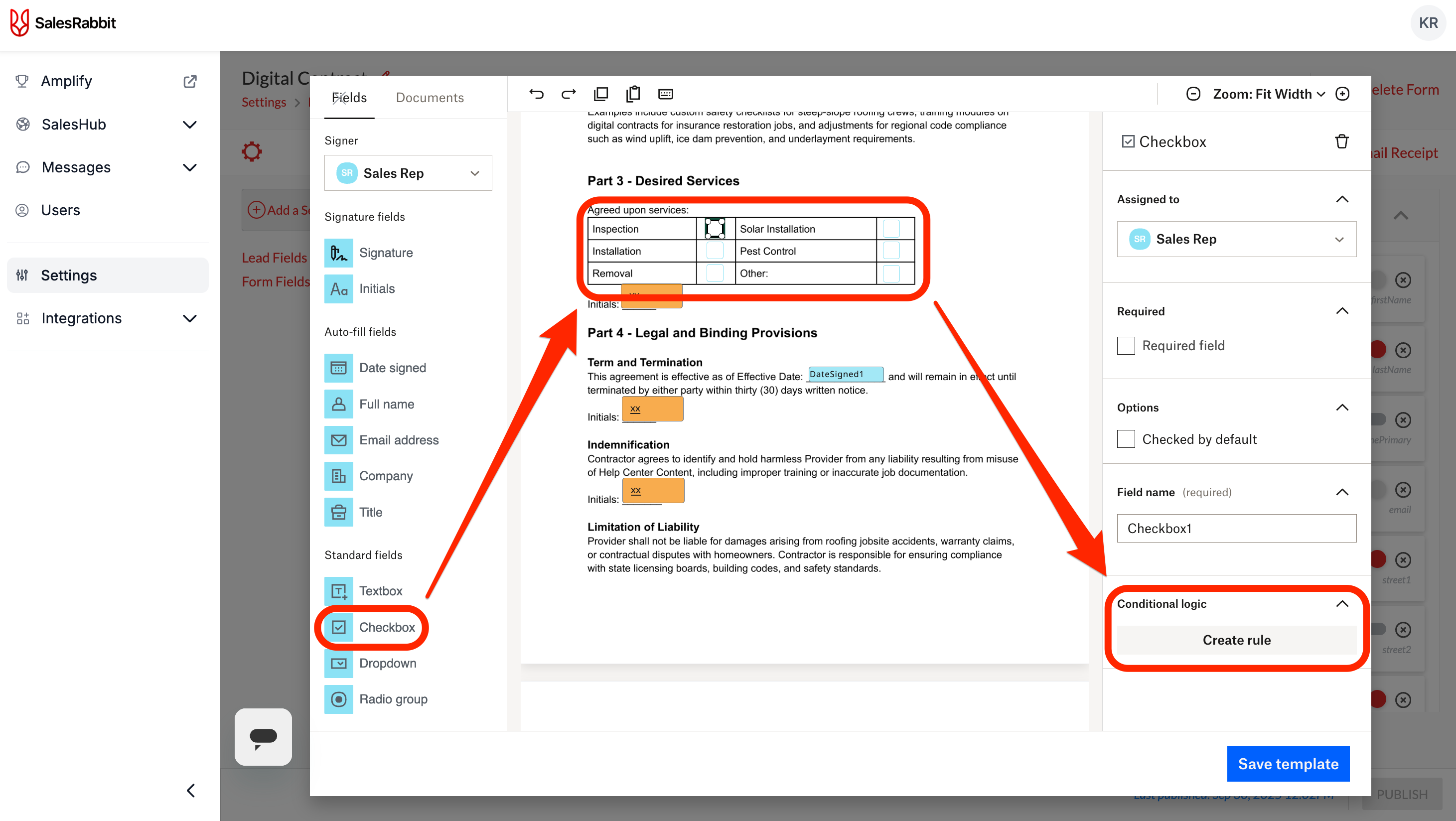Click the undo arrow icon
This screenshot has height=821, width=1456.
tap(536, 94)
